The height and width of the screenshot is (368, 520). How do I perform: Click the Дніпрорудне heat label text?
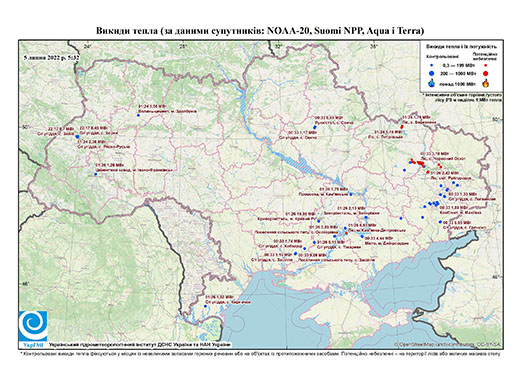pyautogui.click(x=387, y=241)
